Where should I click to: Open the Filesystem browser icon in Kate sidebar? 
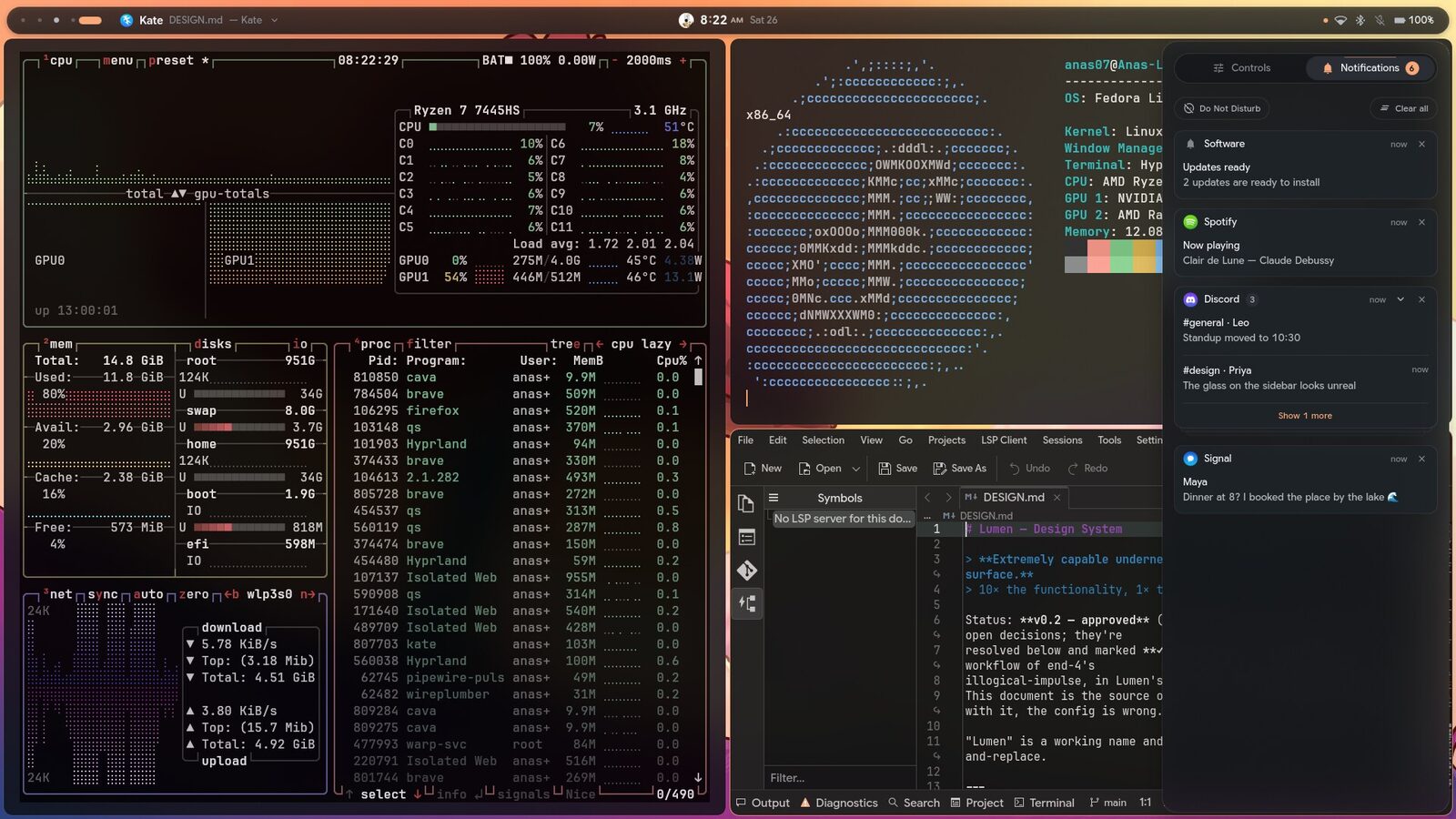tap(746, 537)
